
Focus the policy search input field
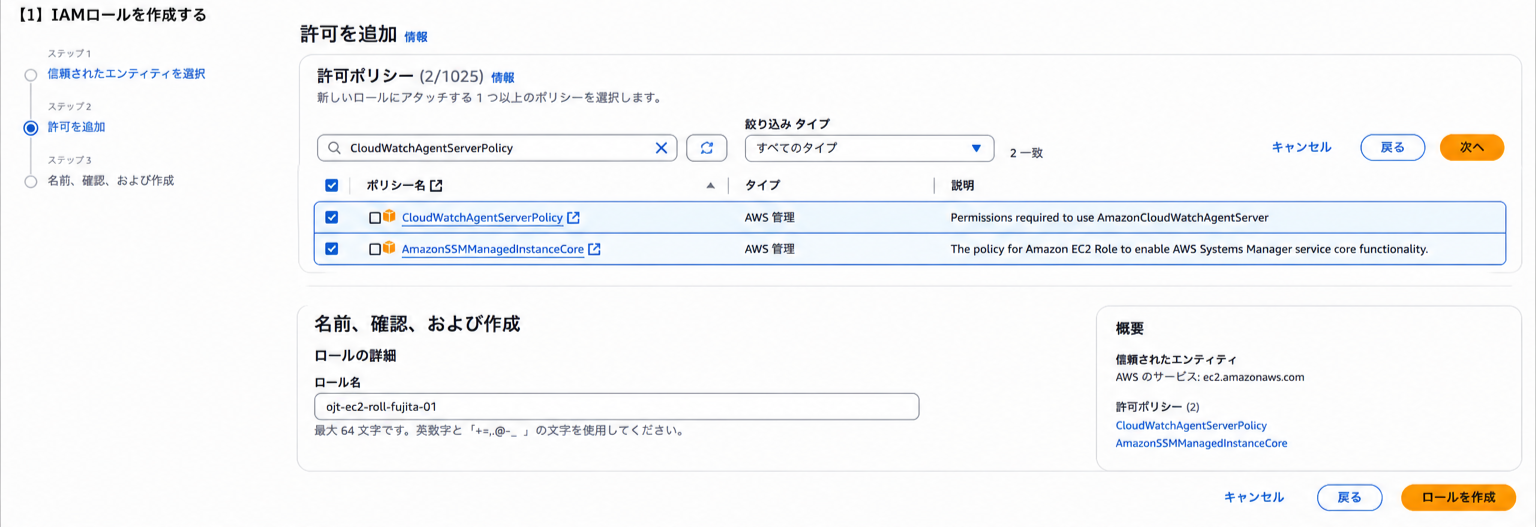[x=497, y=148]
